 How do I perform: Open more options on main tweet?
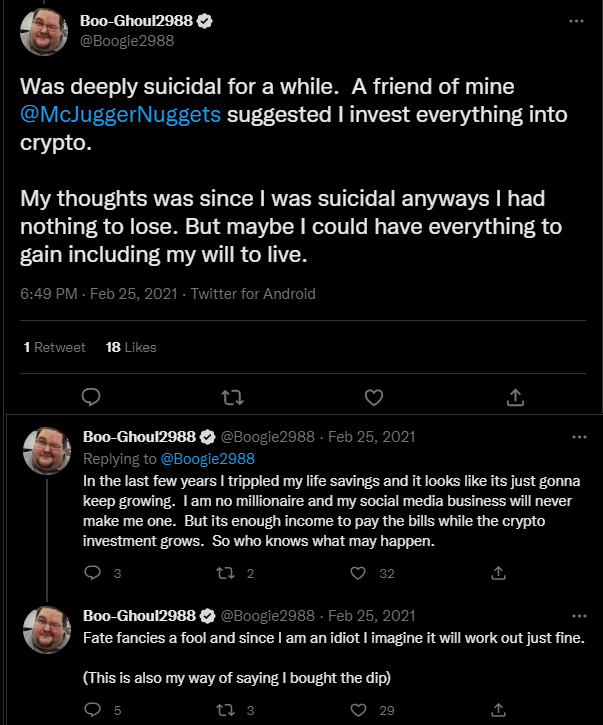pos(576,21)
